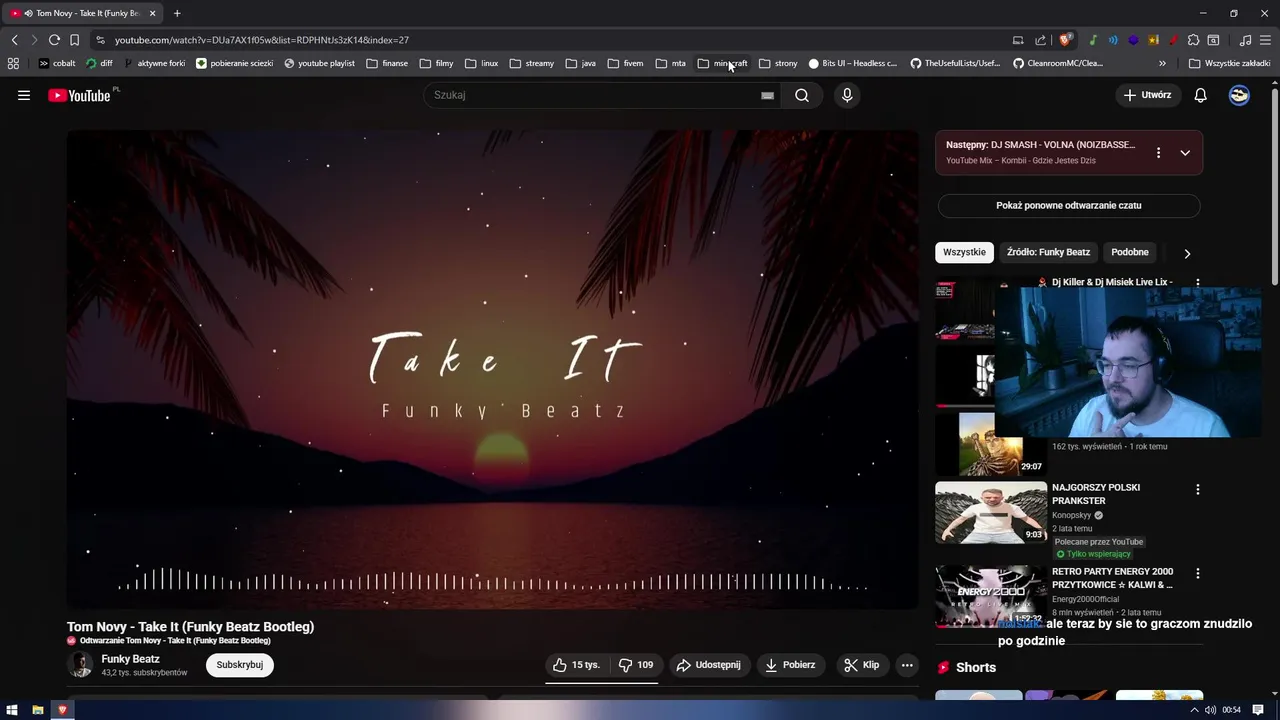Show hidden bookmarks with the double chevron
The height and width of the screenshot is (720, 1280).
click(1162, 63)
